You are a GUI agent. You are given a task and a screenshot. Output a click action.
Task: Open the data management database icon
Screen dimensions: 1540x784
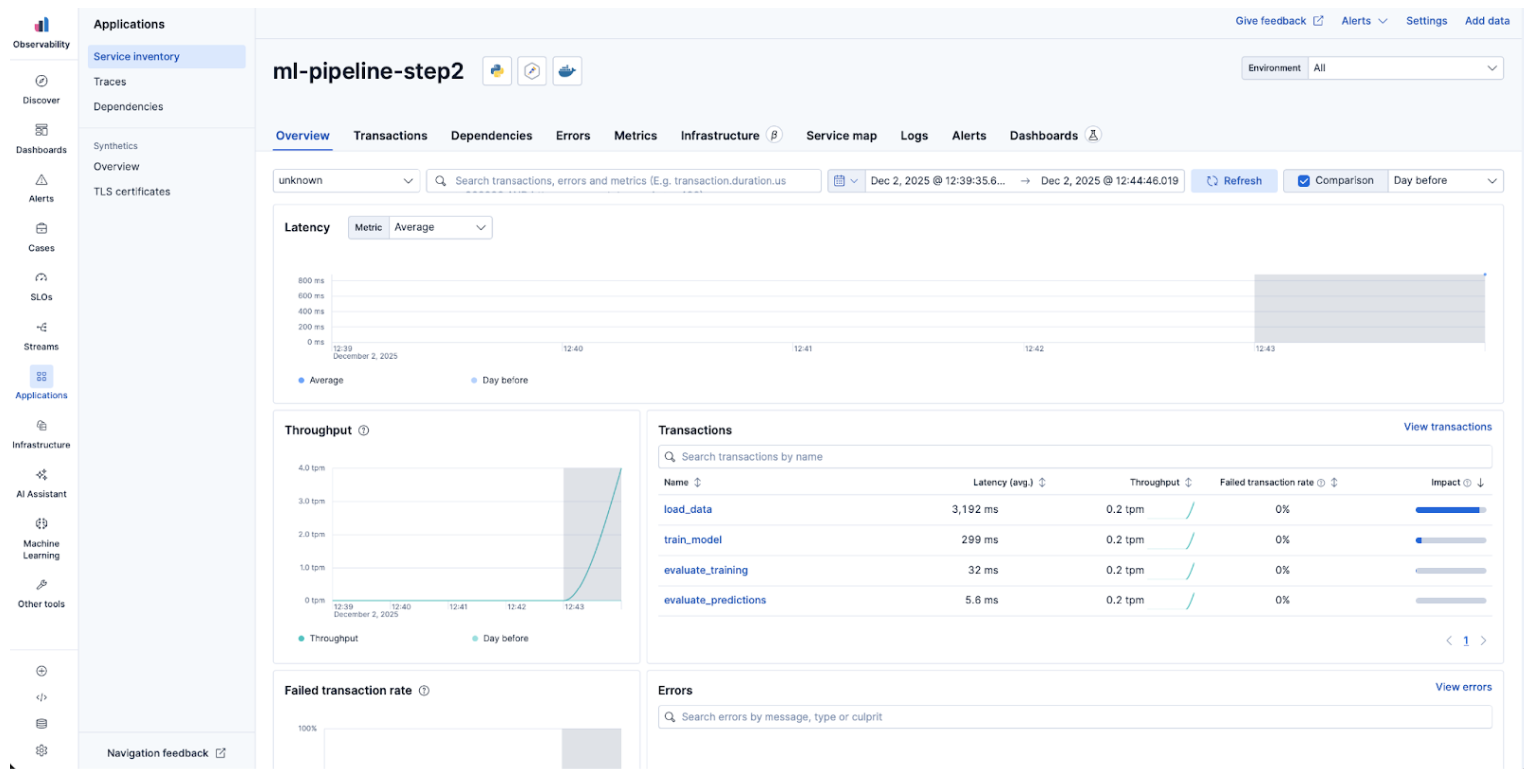[x=41, y=724]
